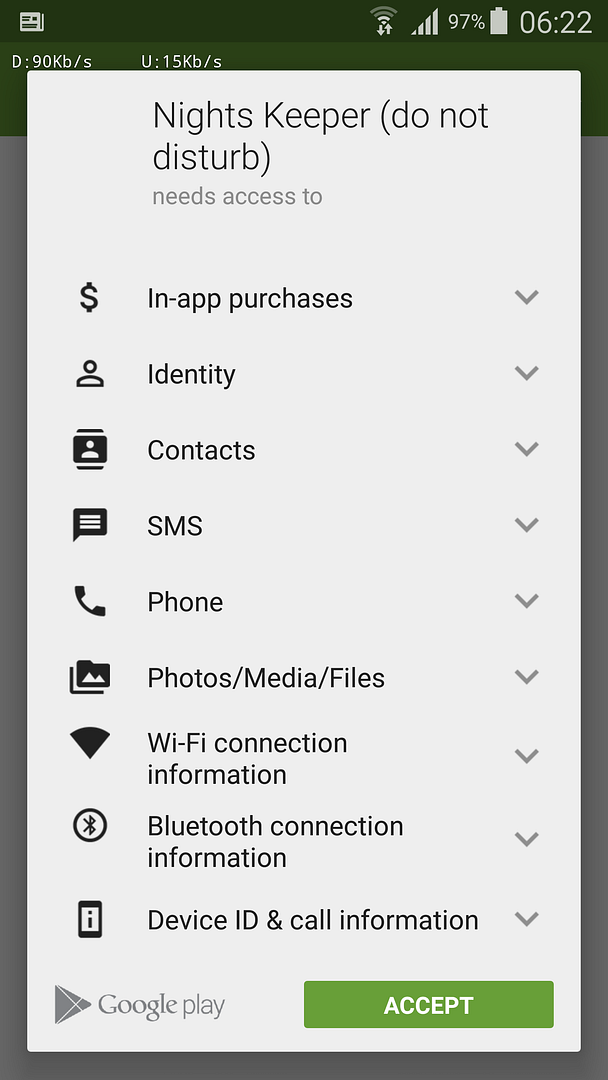
Task: Tap the Google Play logo
Action: 140,1005
